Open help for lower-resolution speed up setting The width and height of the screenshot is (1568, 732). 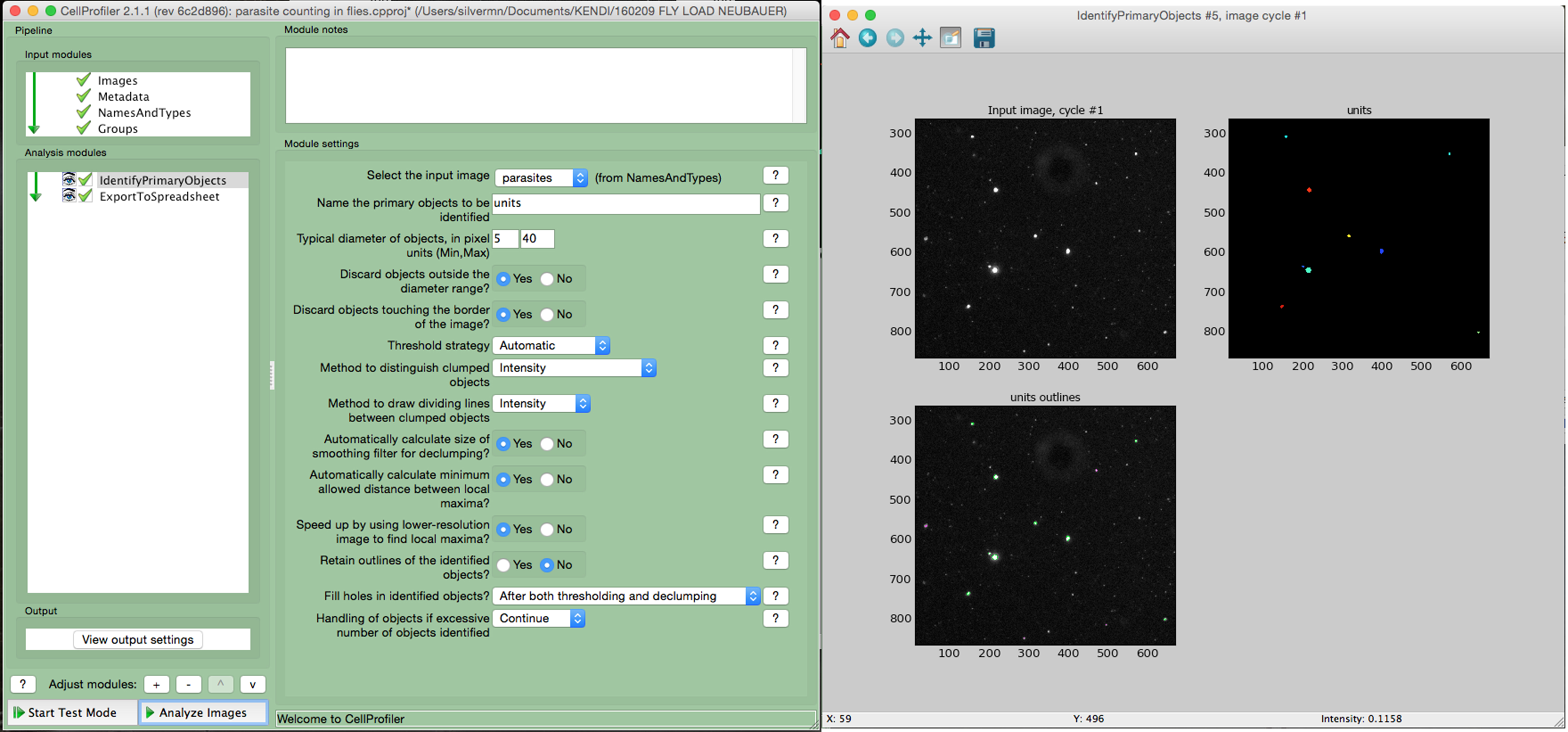pyautogui.click(x=776, y=525)
